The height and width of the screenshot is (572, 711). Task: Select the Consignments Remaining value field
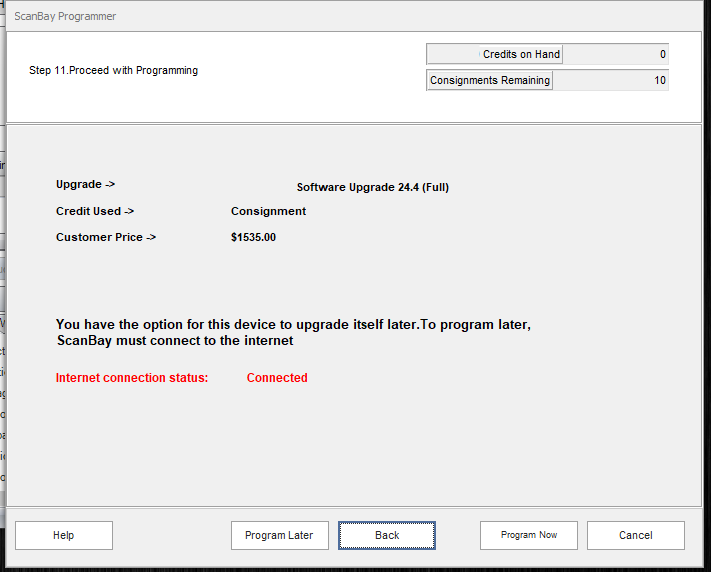click(610, 80)
